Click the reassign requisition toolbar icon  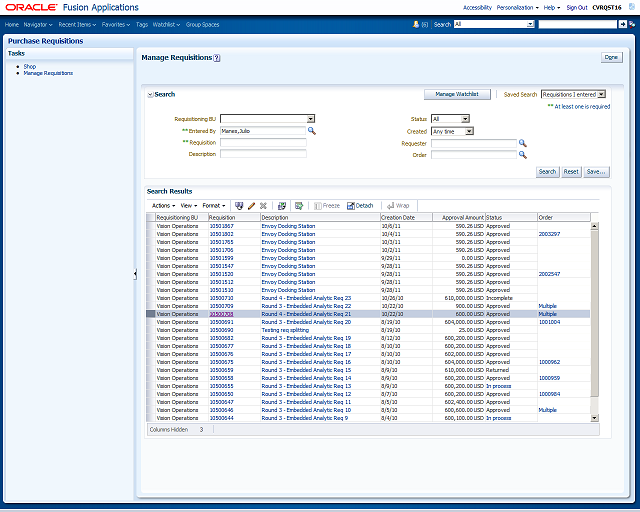(282, 206)
